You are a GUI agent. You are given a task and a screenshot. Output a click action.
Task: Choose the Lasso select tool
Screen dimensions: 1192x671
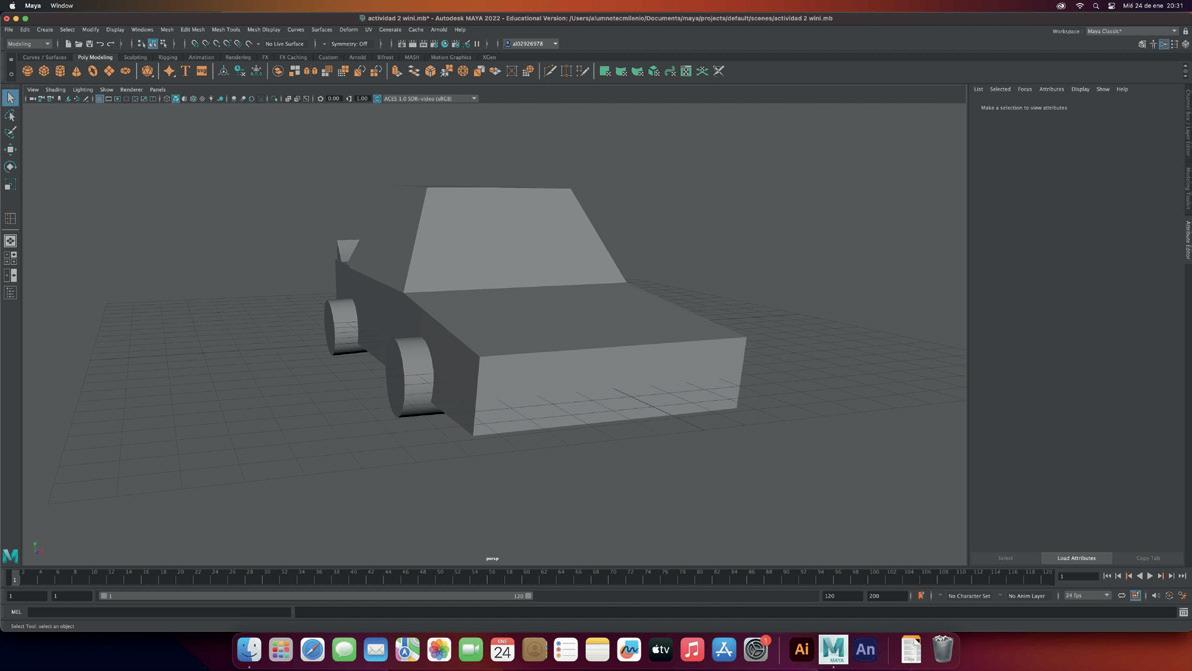point(10,115)
